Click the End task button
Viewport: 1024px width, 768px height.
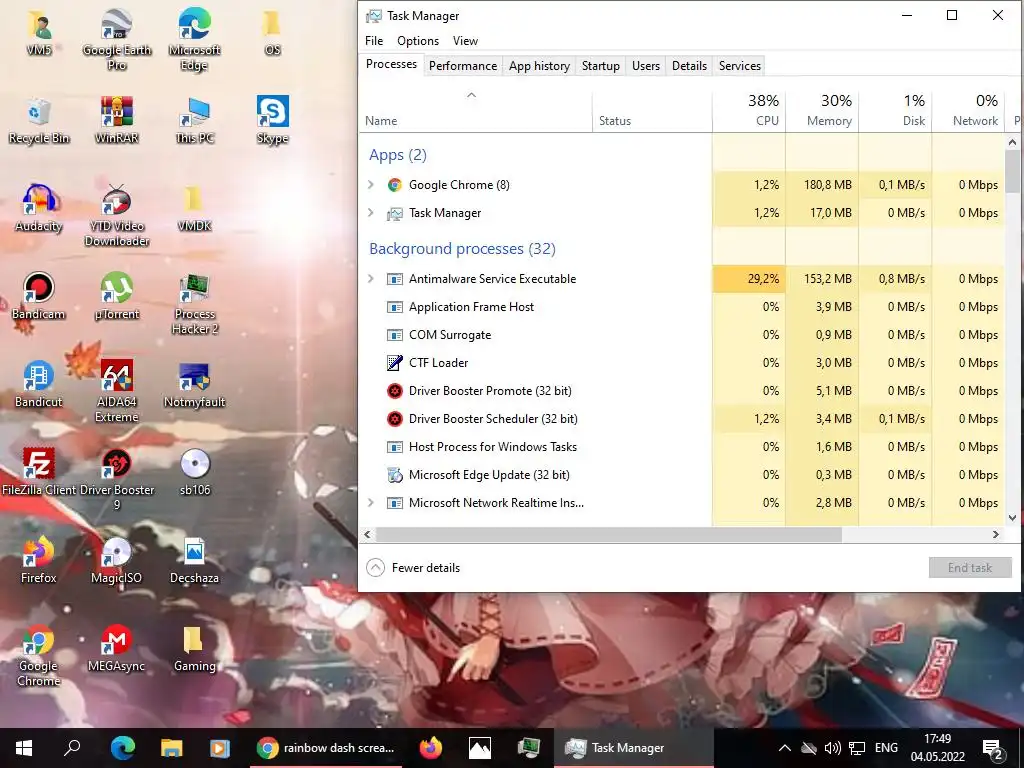tap(970, 568)
